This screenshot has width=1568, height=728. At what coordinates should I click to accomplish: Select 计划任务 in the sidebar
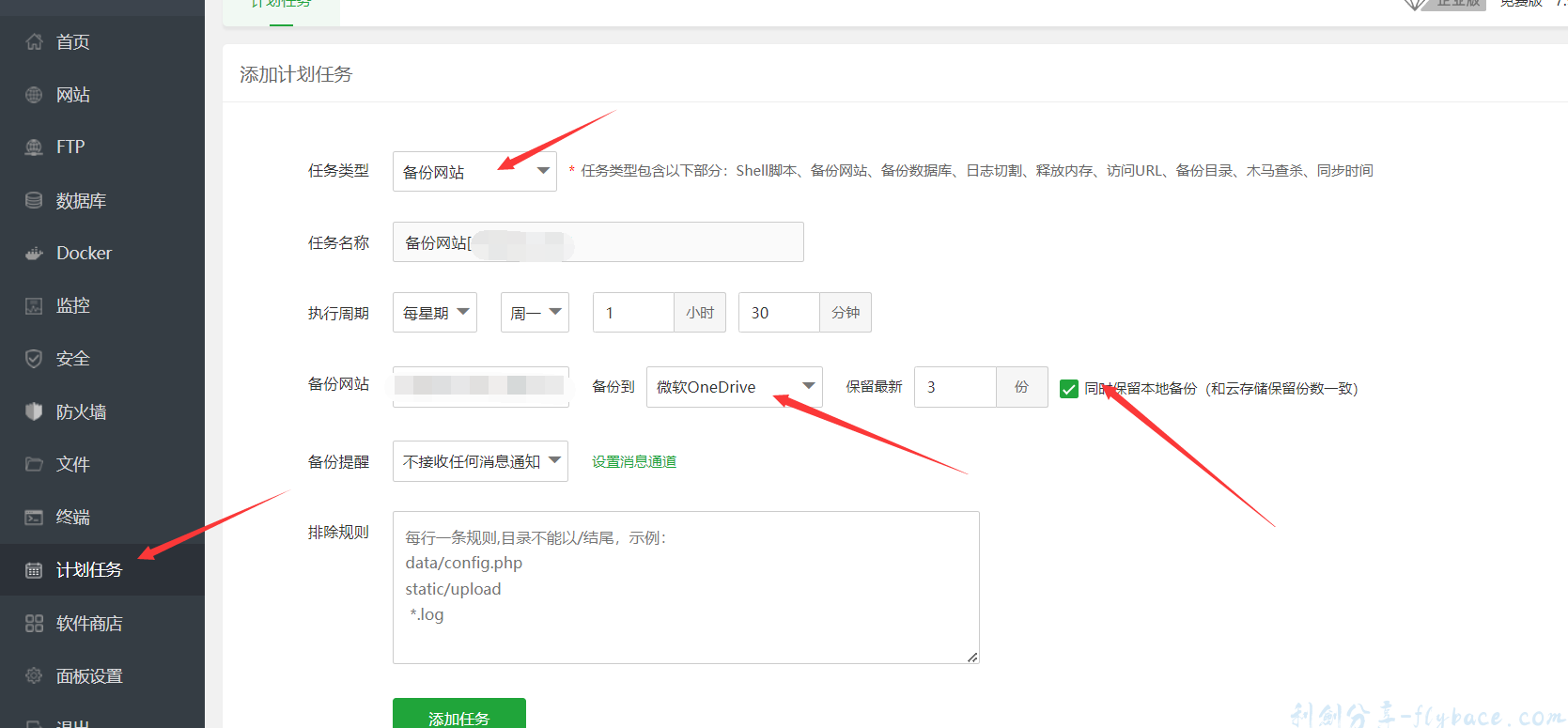point(102,569)
